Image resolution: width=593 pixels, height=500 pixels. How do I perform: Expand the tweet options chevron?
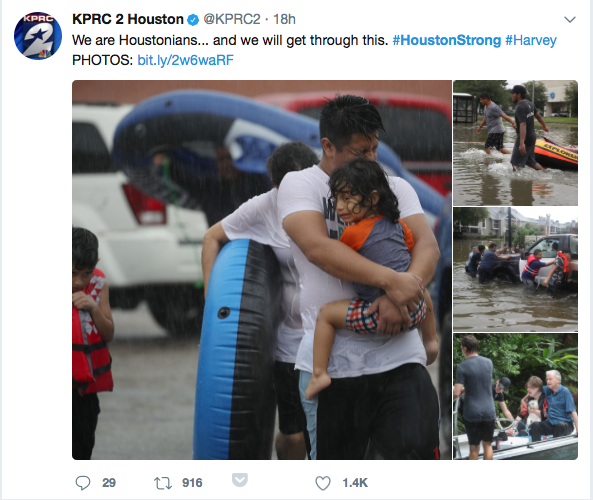click(570, 19)
